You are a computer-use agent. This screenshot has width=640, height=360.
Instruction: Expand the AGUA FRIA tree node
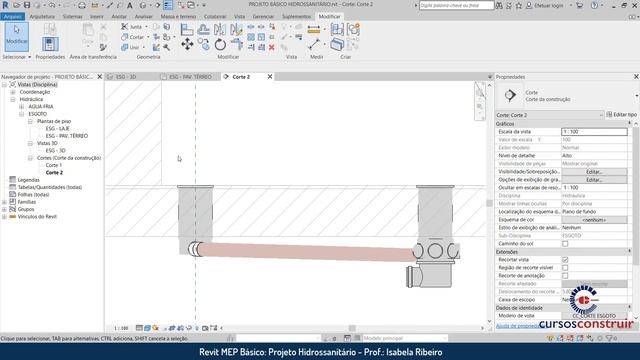click(x=22, y=107)
